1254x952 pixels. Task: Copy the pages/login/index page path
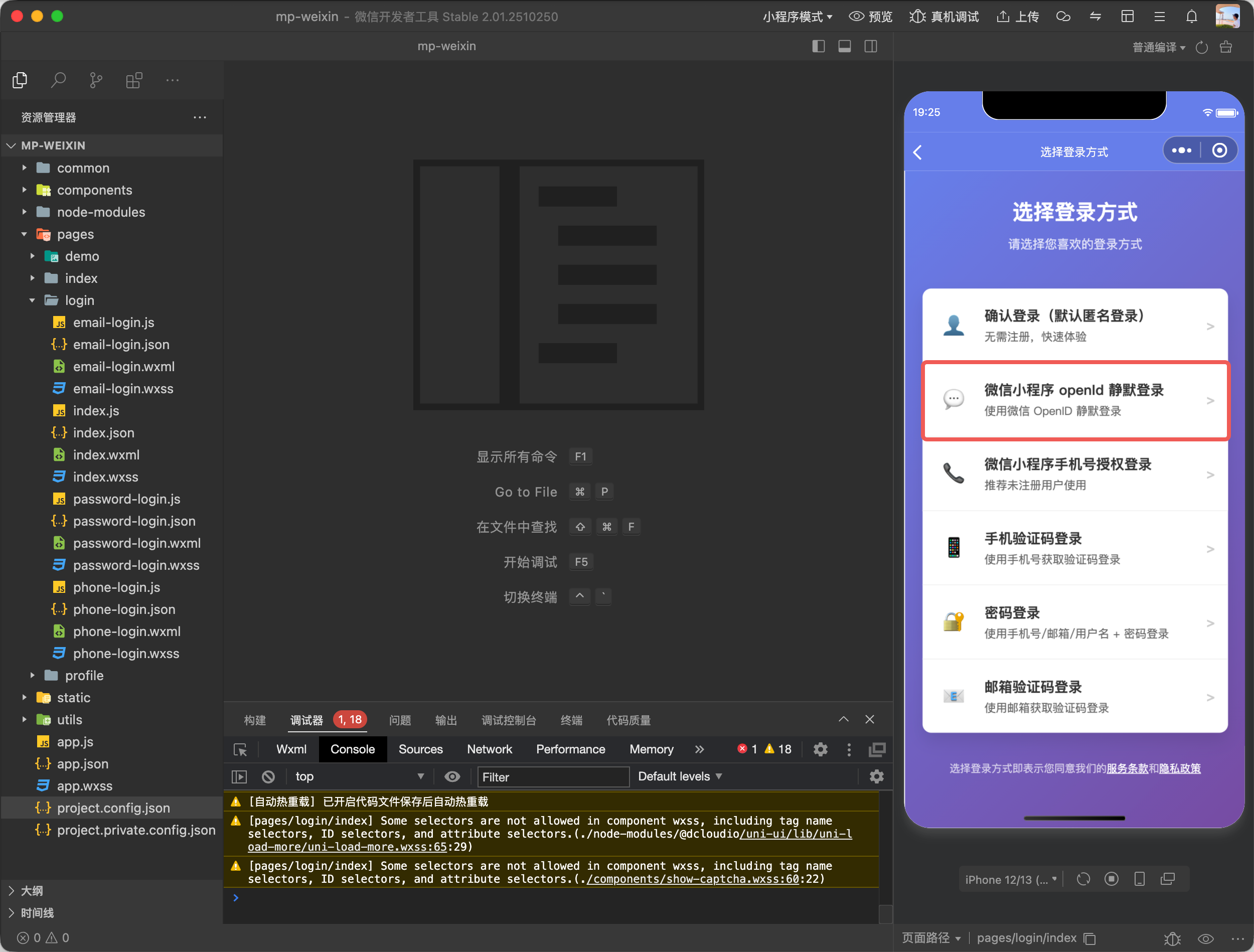[1091, 938]
